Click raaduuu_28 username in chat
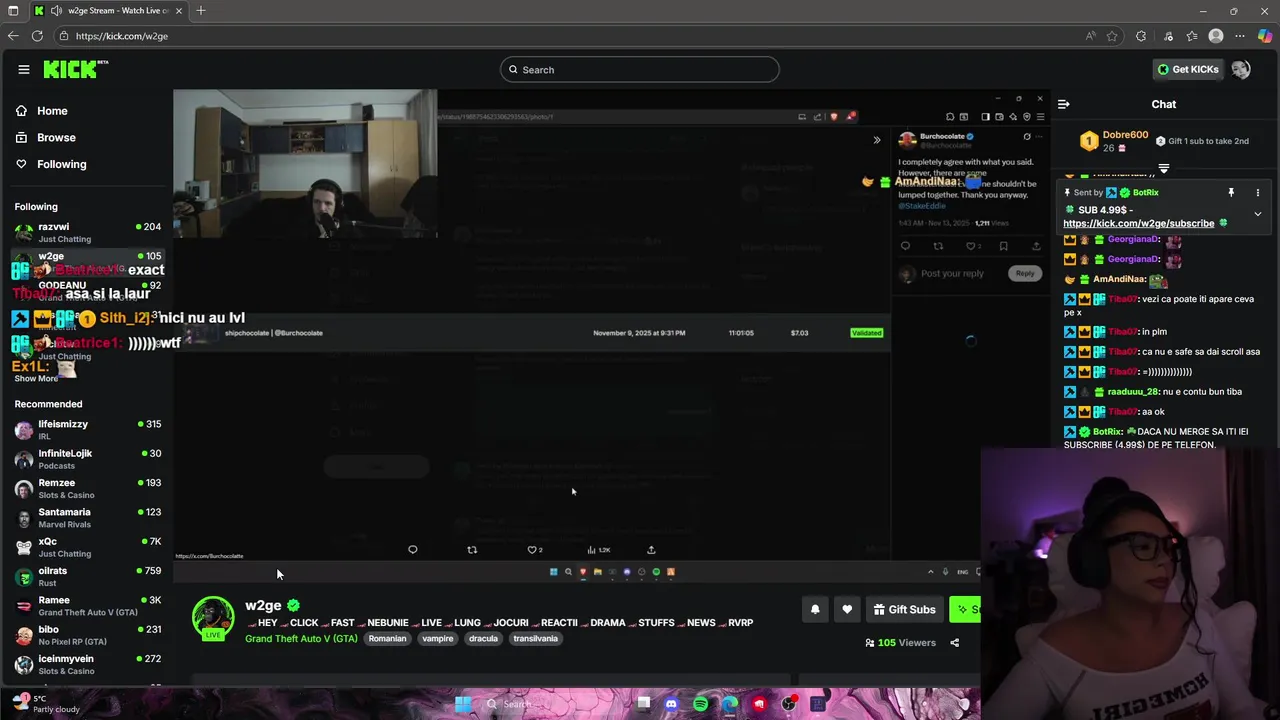This screenshot has height=720, width=1280. [1132, 392]
